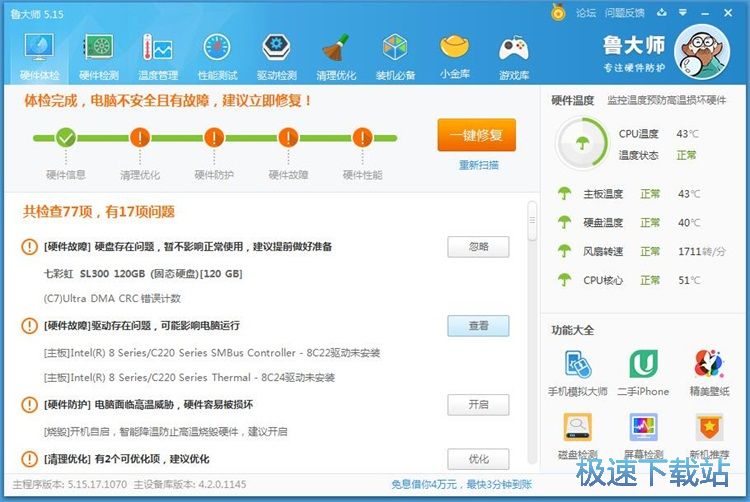The width and height of the screenshot is (750, 502).
Task: Click warning icon beside 硬盘存在问题 item
Action: [30, 247]
